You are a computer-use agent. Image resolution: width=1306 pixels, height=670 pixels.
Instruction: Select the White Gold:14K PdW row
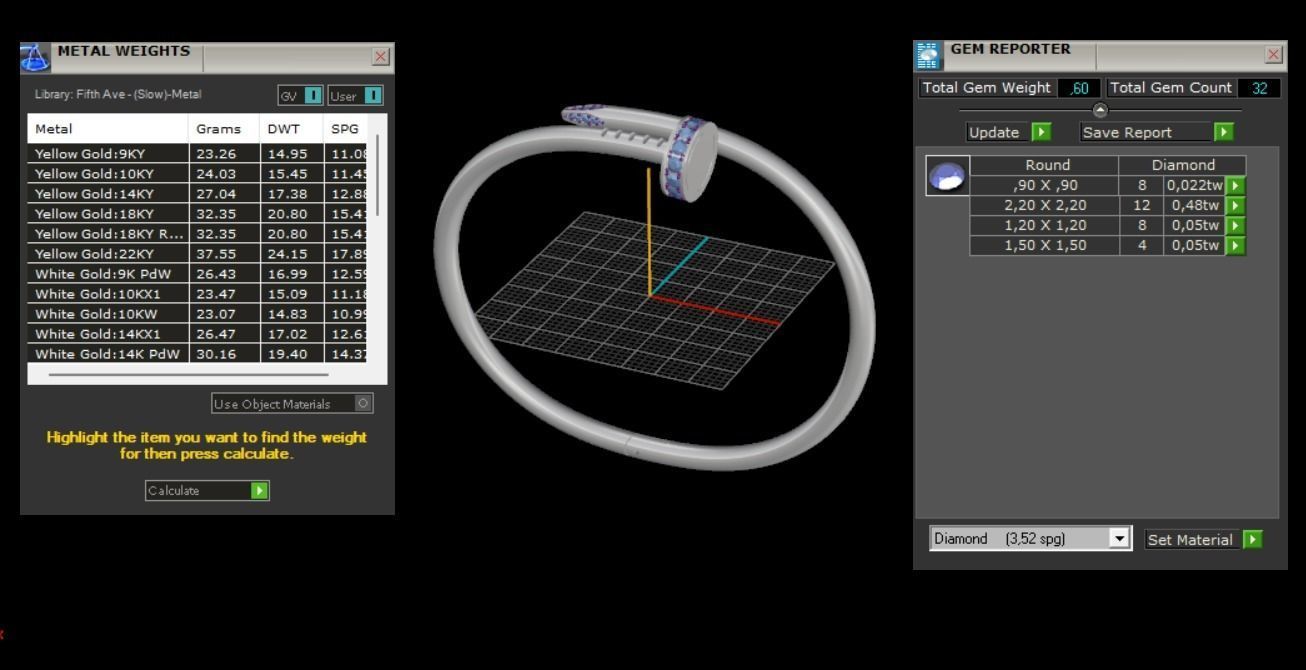point(198,354)
